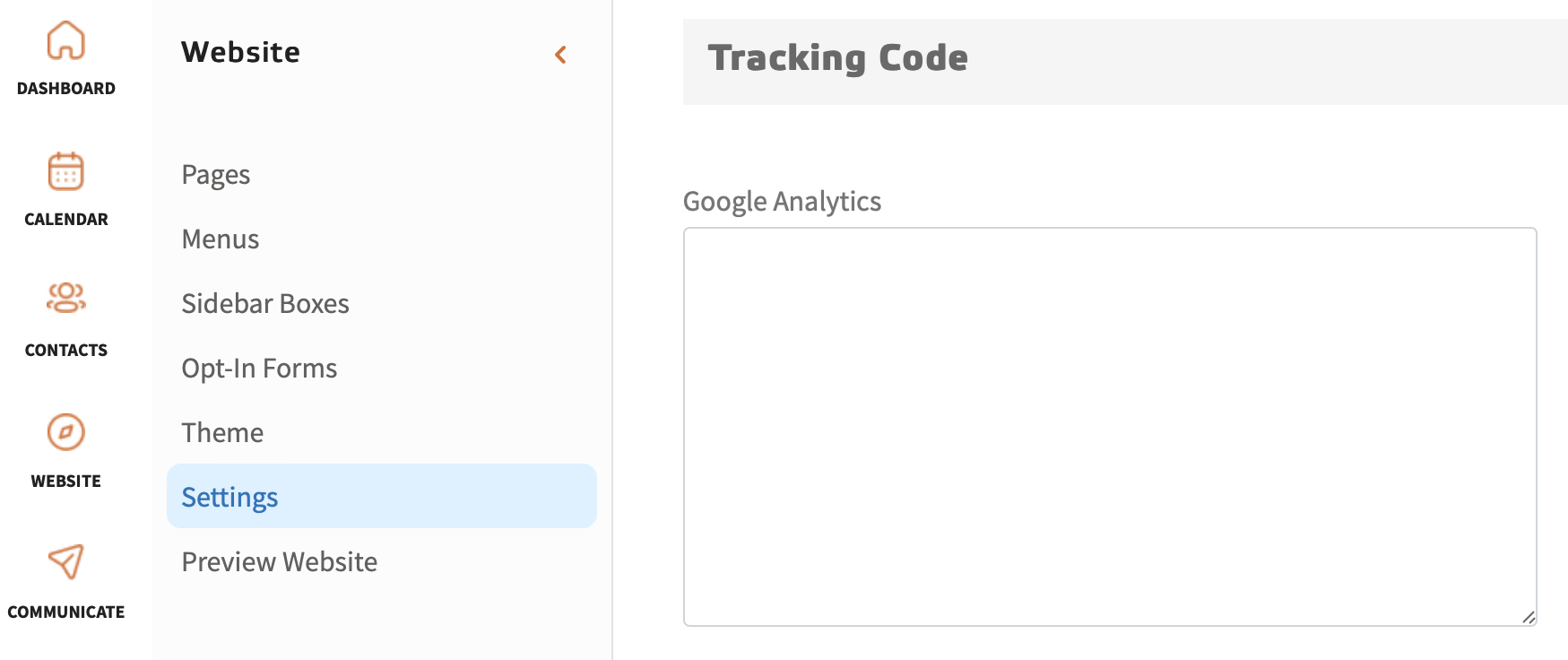Select the Contacts people icon
The height and width of the screenshot is (660, 1568).
tap(65, 298)
